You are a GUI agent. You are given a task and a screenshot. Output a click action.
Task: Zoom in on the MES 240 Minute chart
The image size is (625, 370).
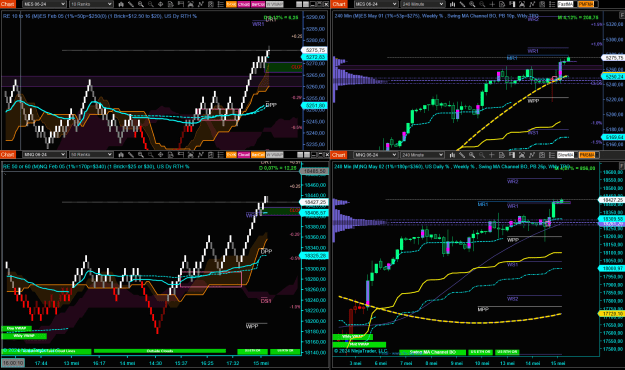472,4
